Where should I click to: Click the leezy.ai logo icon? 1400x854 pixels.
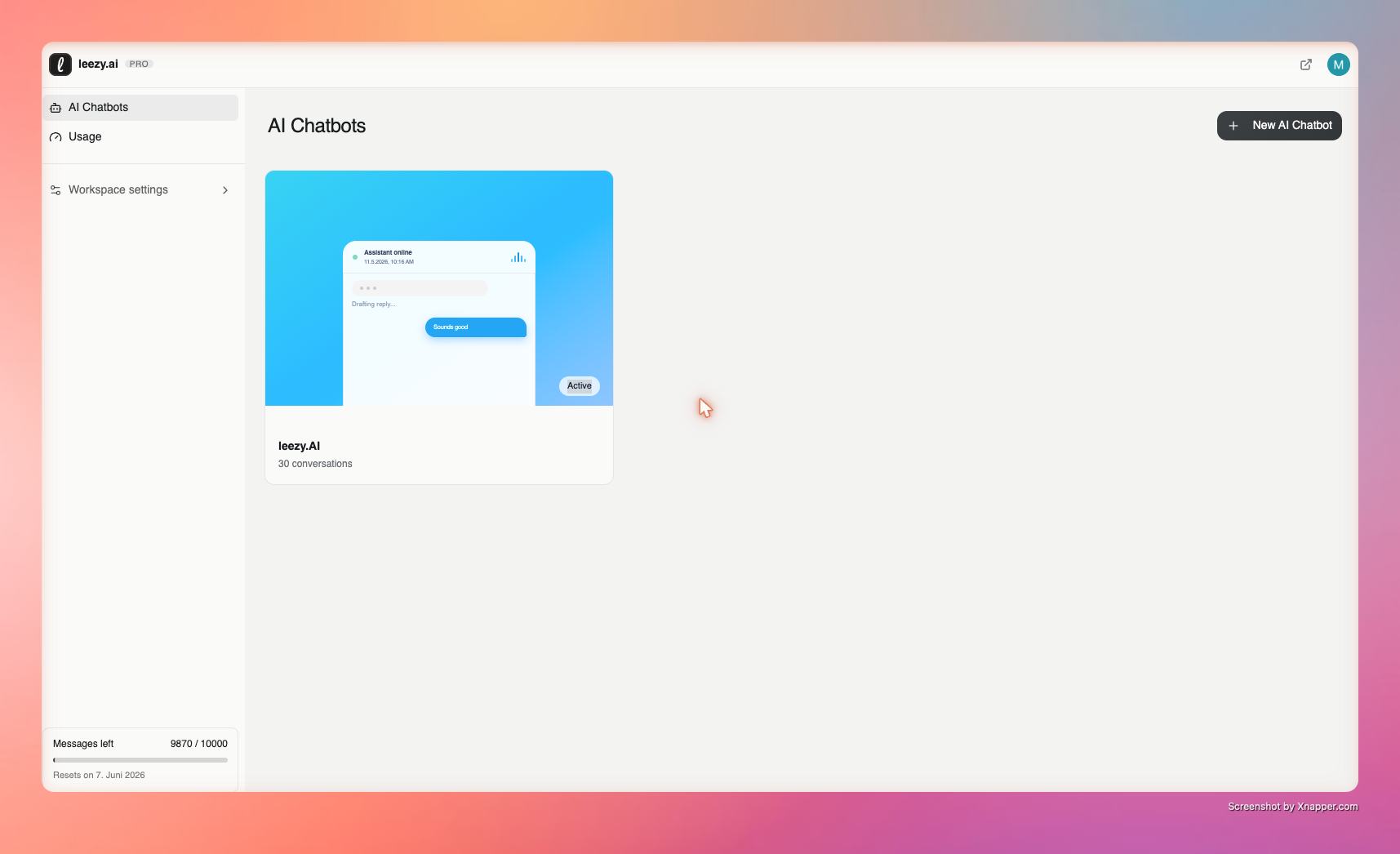pos(60,64)
